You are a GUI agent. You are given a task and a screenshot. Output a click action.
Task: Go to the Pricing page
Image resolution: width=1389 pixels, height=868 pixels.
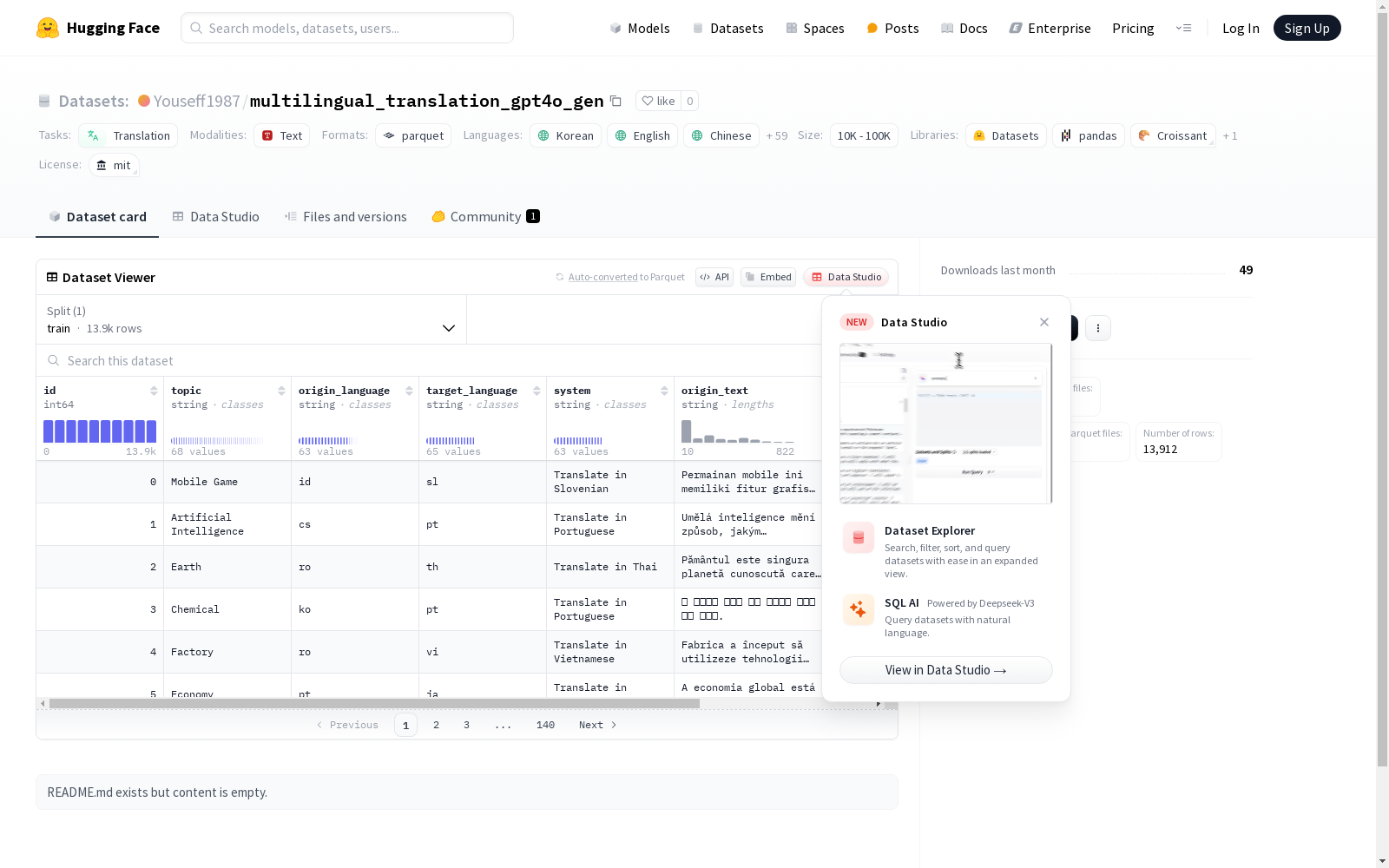1133,29
